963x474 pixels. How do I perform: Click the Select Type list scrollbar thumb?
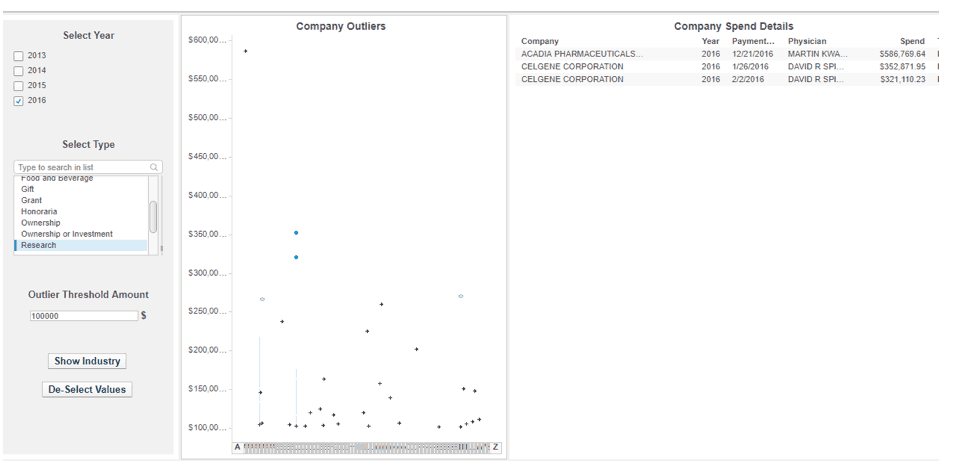coord(153,216)
